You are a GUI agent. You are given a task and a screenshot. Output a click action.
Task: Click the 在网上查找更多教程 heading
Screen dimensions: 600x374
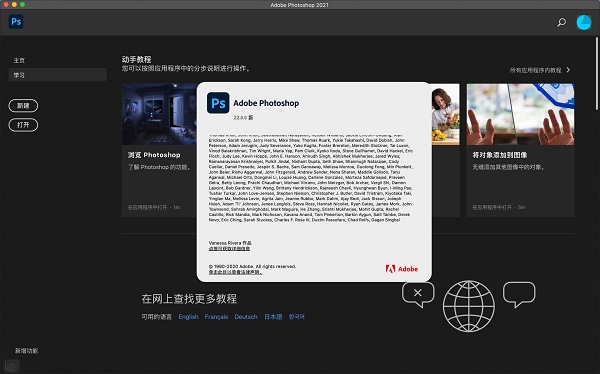189,299
